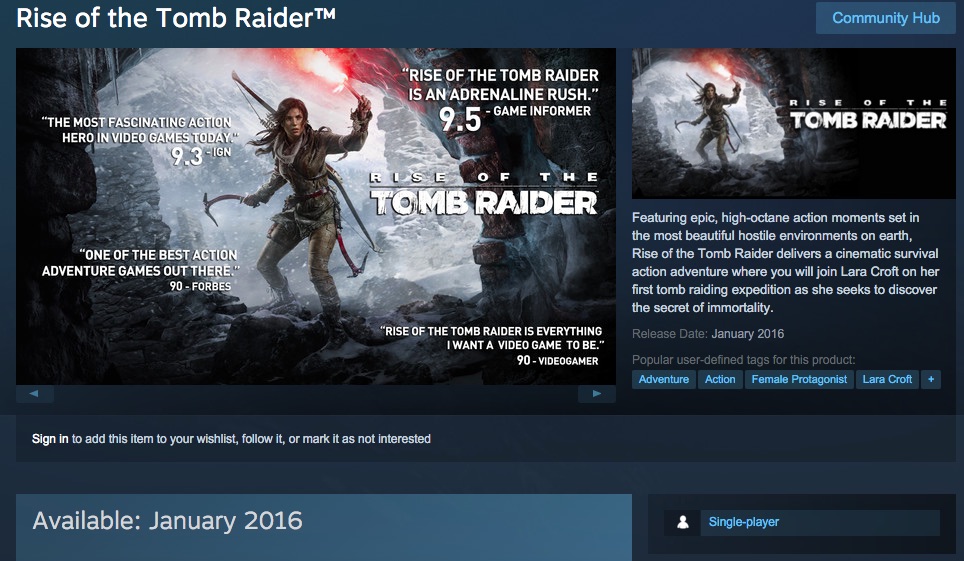964x561 pixels.
Task: Open the Single-player category link
Action: pyautogui.click(x=743, y=522)
